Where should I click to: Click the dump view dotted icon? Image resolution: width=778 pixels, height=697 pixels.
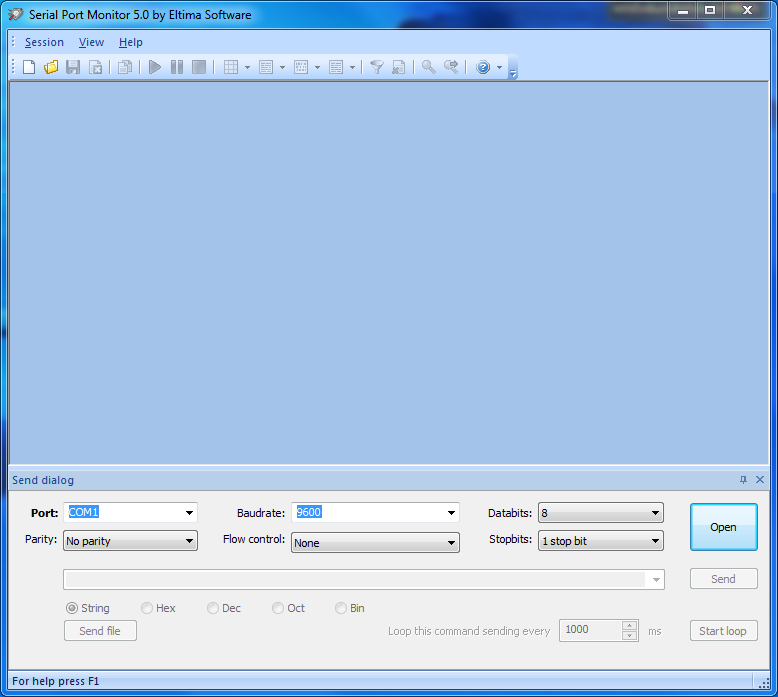301,67
